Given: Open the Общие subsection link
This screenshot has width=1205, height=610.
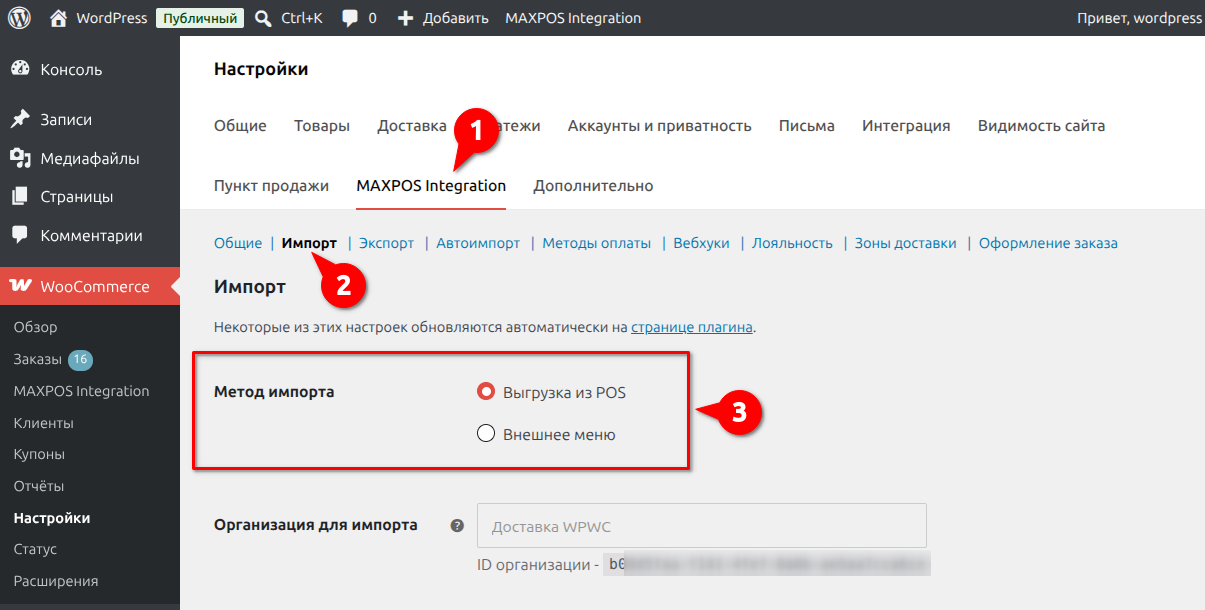Looking at the screenshot, I should (x=238, y=243).
